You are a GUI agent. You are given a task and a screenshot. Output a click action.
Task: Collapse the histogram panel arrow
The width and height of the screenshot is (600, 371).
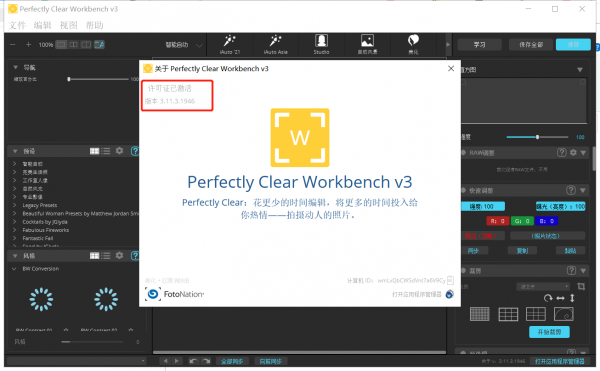pyautogui.click(x=580, y=70)
